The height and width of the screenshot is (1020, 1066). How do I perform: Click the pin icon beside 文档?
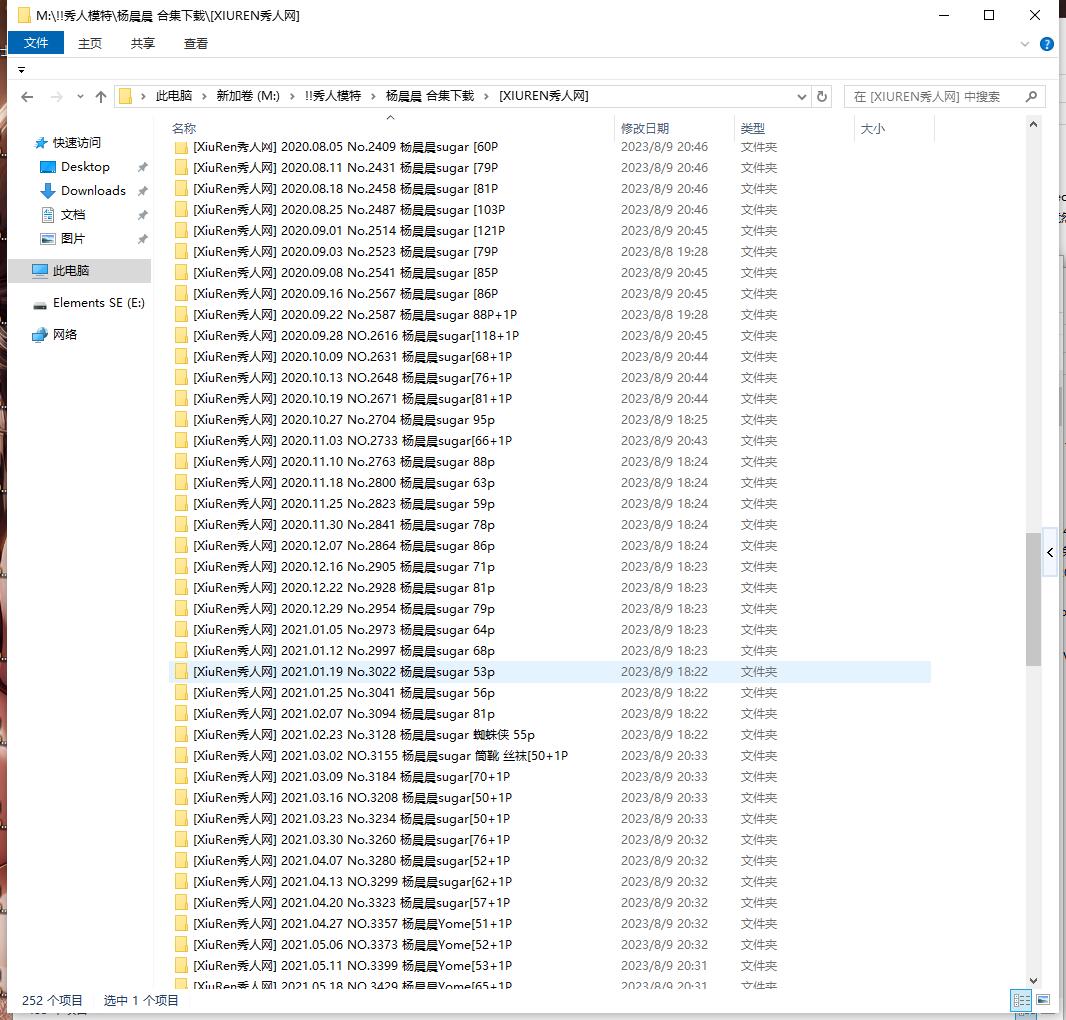click(142, 215)
